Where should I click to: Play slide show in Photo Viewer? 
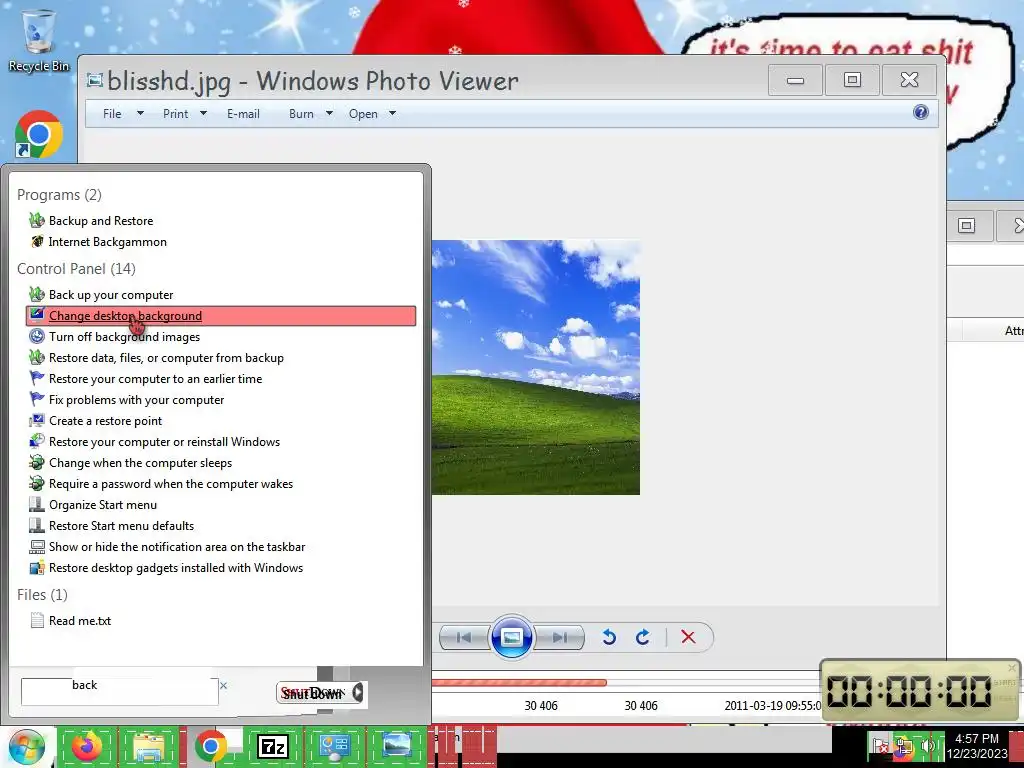click(511, 637)
